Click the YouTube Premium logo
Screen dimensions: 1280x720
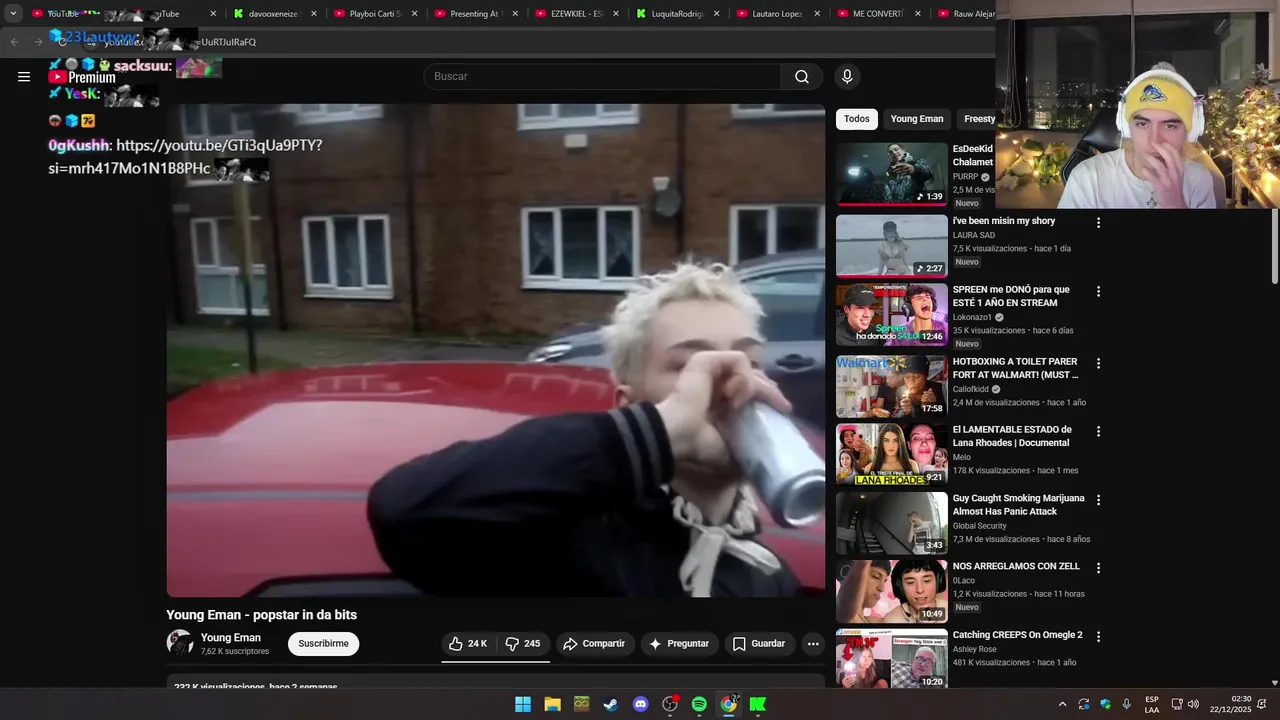[82, 77]
